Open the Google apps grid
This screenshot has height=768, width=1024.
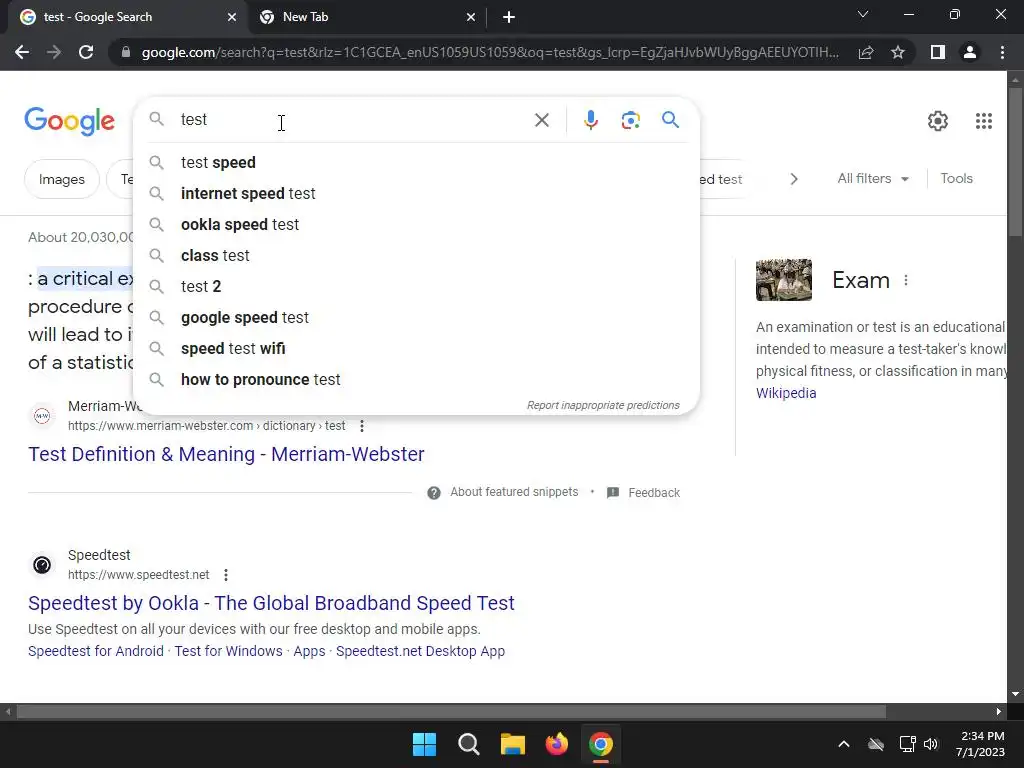[x=984, y=121]
